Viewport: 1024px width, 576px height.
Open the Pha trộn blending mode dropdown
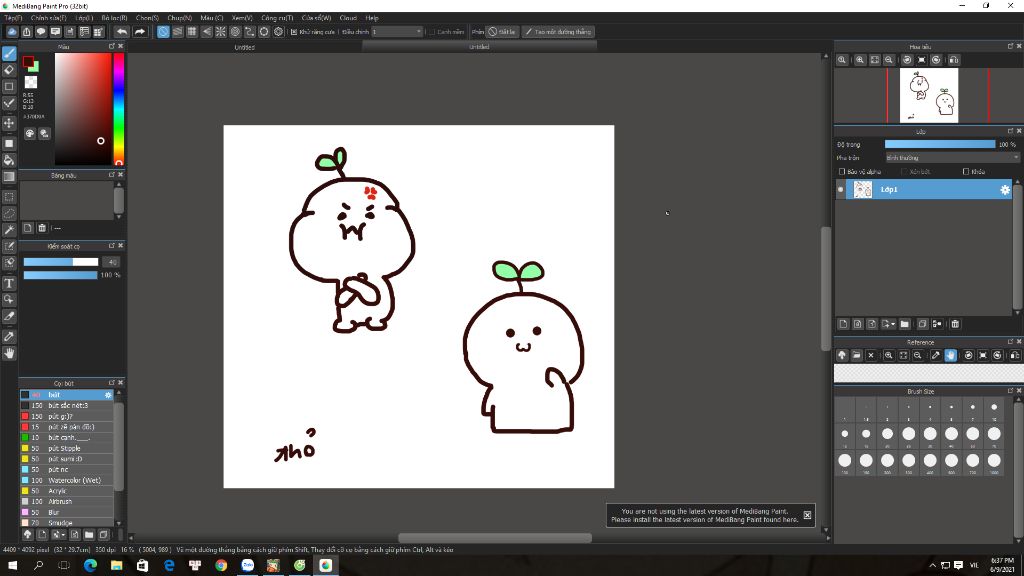[952, 158]
